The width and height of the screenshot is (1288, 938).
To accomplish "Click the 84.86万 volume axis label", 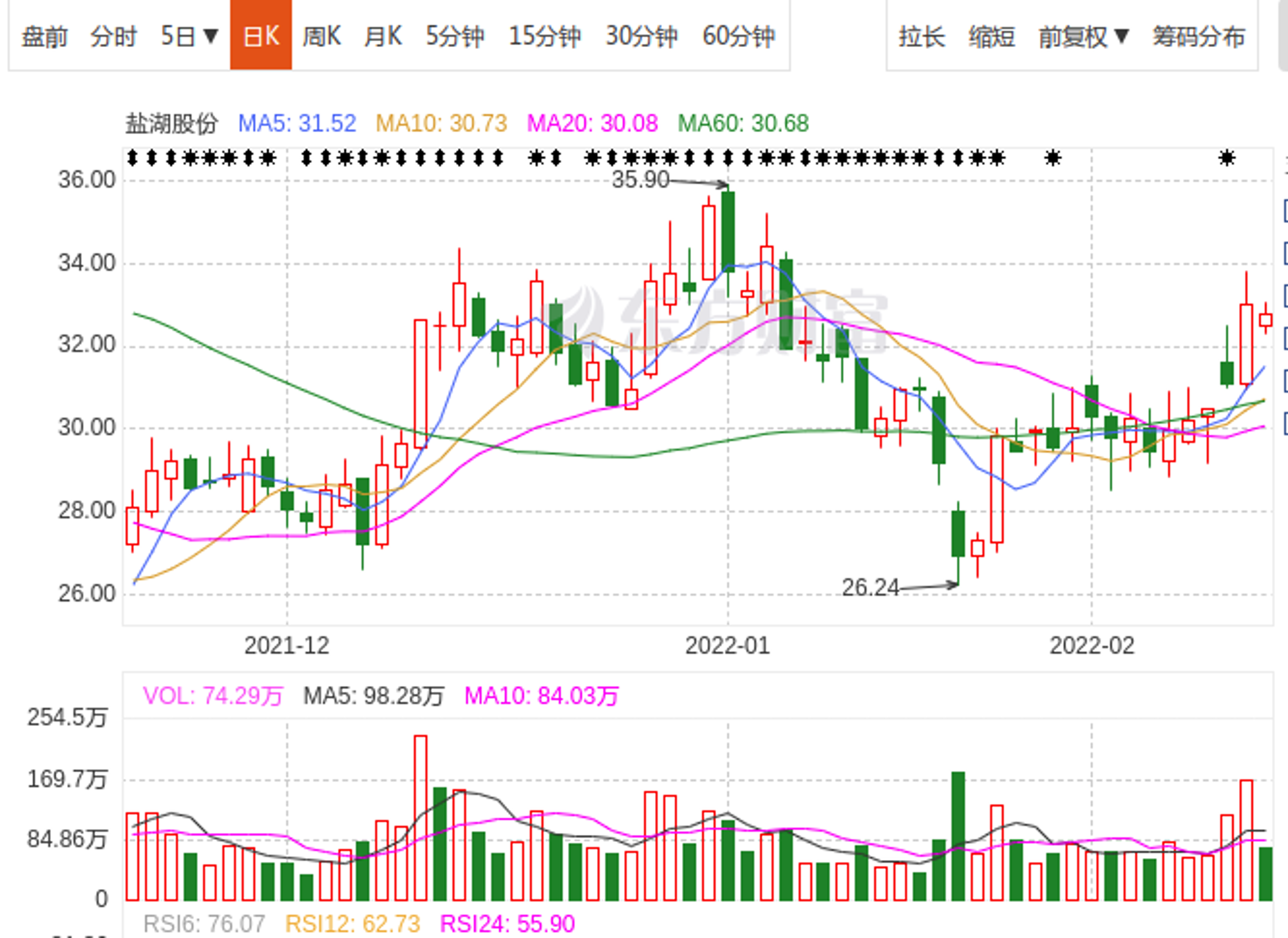I will [x=67, y=839].
